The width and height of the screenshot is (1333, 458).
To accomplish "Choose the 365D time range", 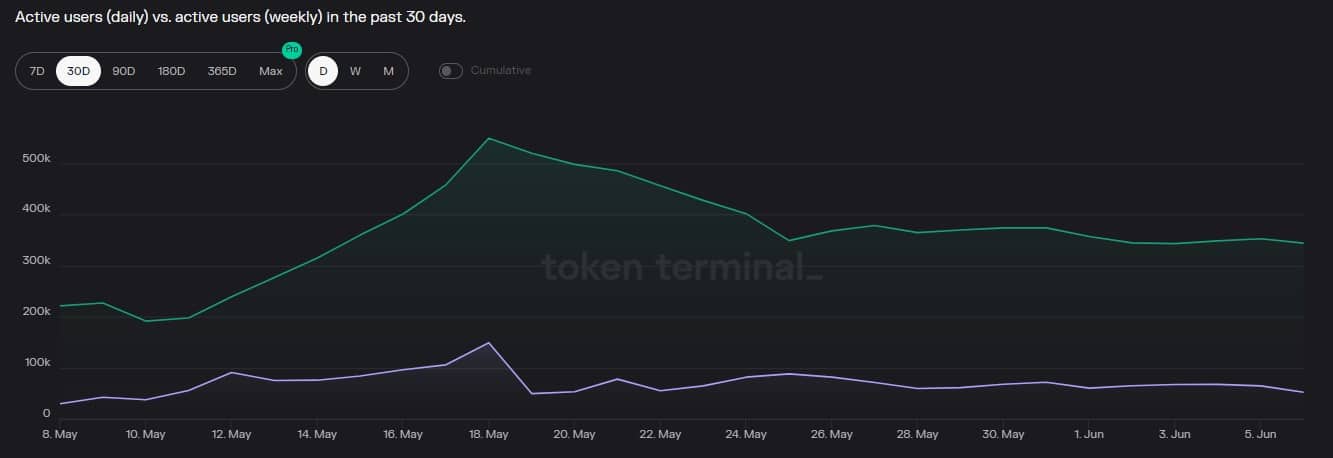I will [222, 71].
